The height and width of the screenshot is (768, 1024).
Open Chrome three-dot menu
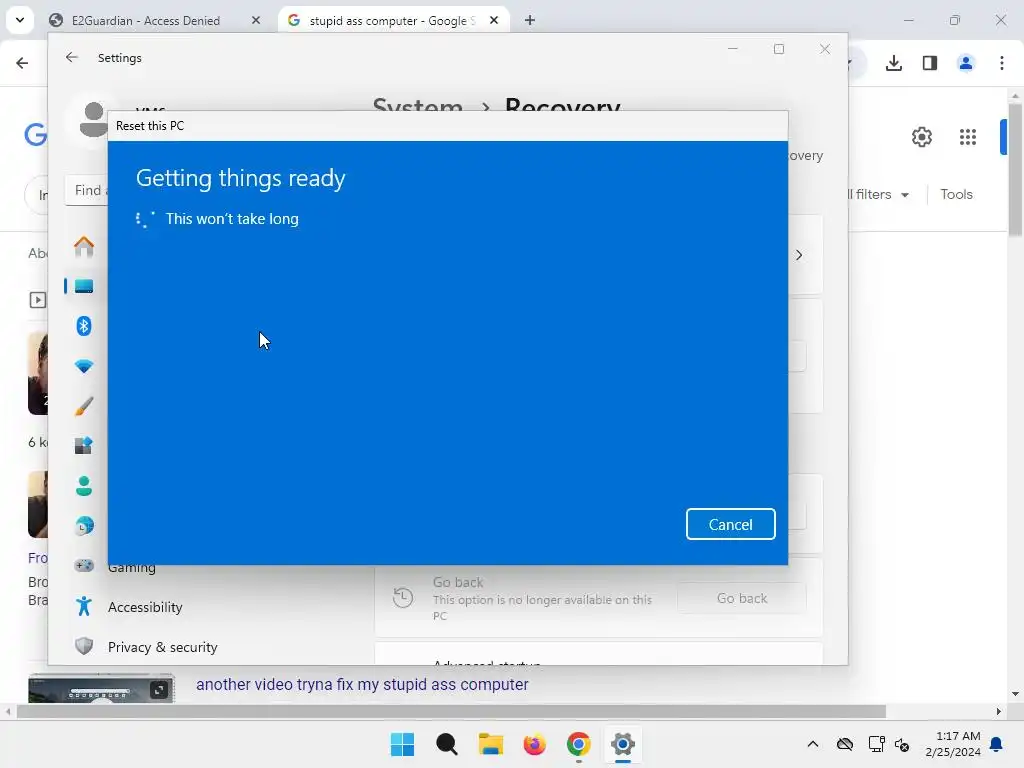pyautogui.click(x=1002, y=63)
